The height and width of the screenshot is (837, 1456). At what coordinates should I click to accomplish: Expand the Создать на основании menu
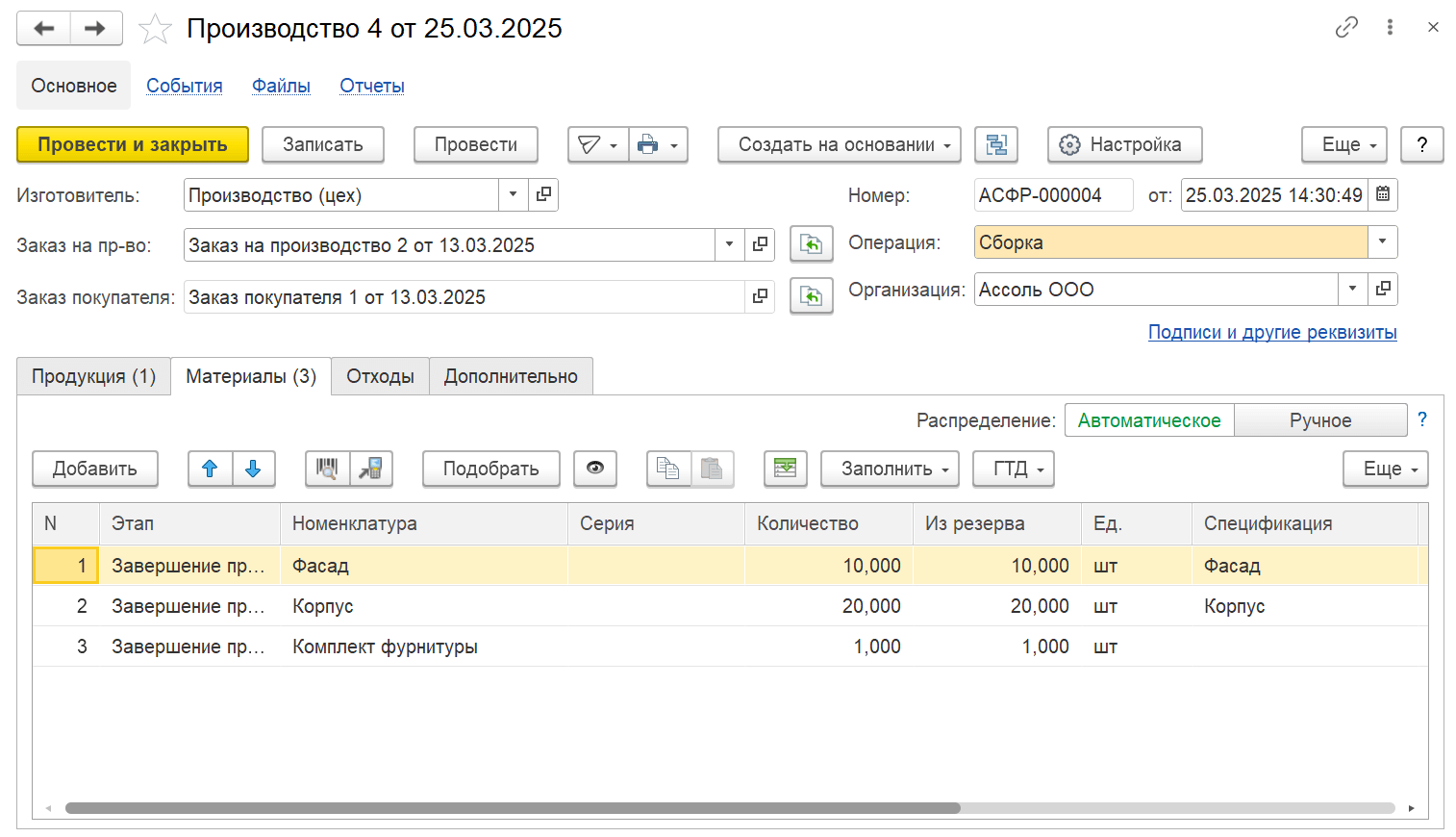839,145
